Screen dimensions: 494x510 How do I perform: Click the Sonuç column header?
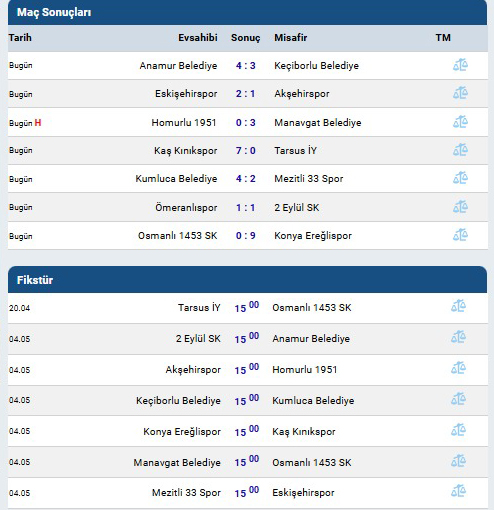point(246,38)
